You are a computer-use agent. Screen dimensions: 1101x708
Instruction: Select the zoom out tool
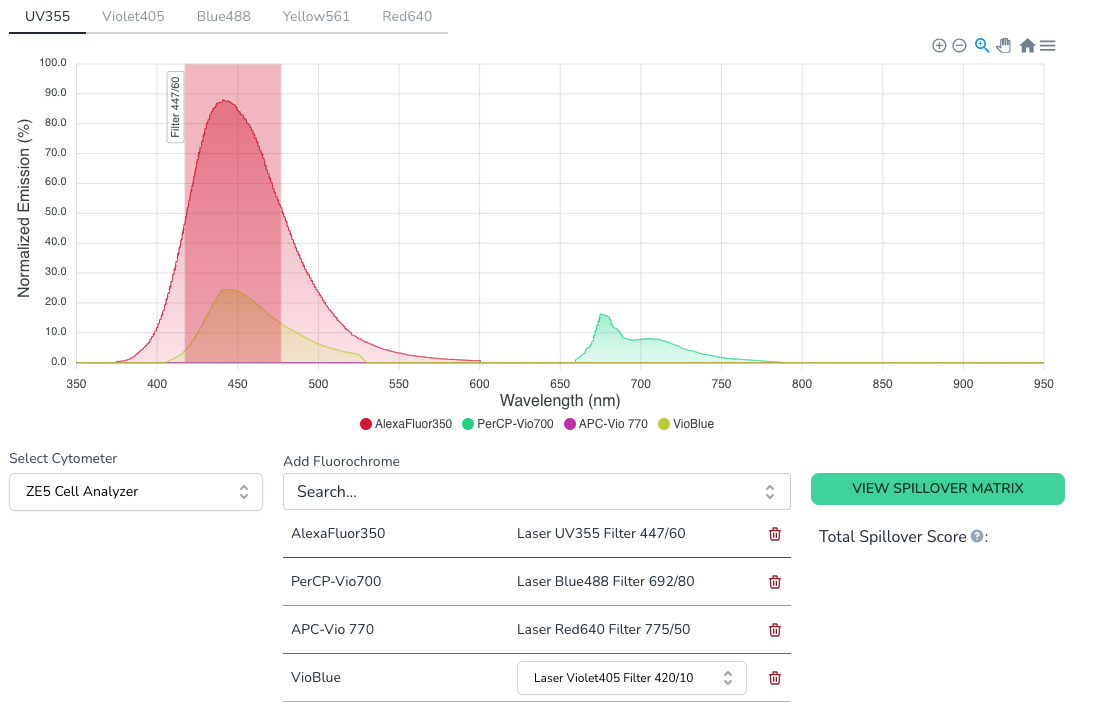pos(959,45)
